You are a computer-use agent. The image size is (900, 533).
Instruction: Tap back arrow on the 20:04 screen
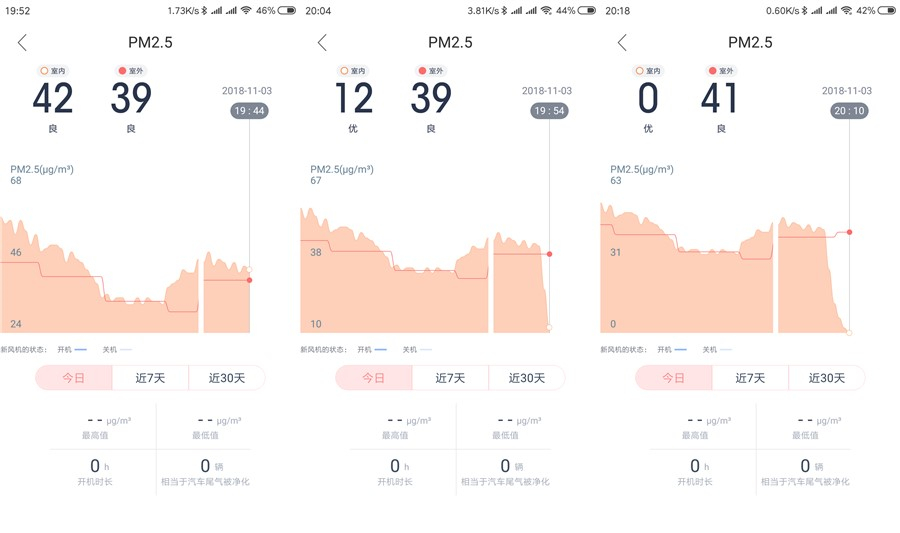(322, 43)
